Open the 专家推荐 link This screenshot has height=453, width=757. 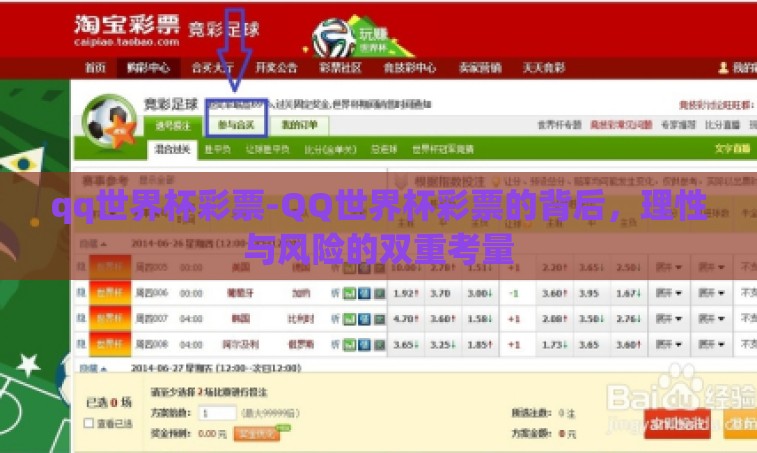pos(678,125)
